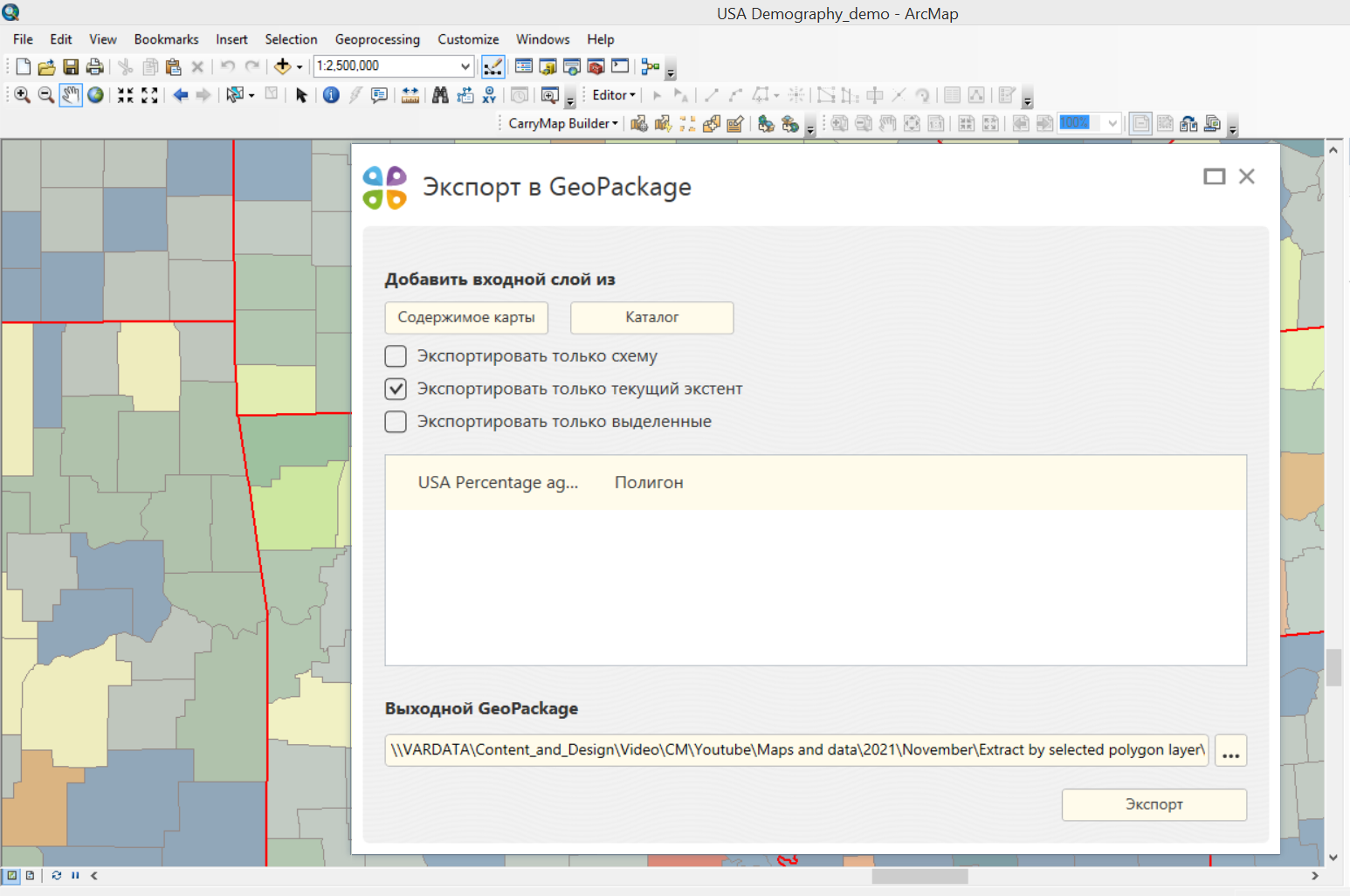Launch the ModelBuilder window icon
Viewport: 1350px width, 896px height.
pyautogui.click(x=651, y=66)
